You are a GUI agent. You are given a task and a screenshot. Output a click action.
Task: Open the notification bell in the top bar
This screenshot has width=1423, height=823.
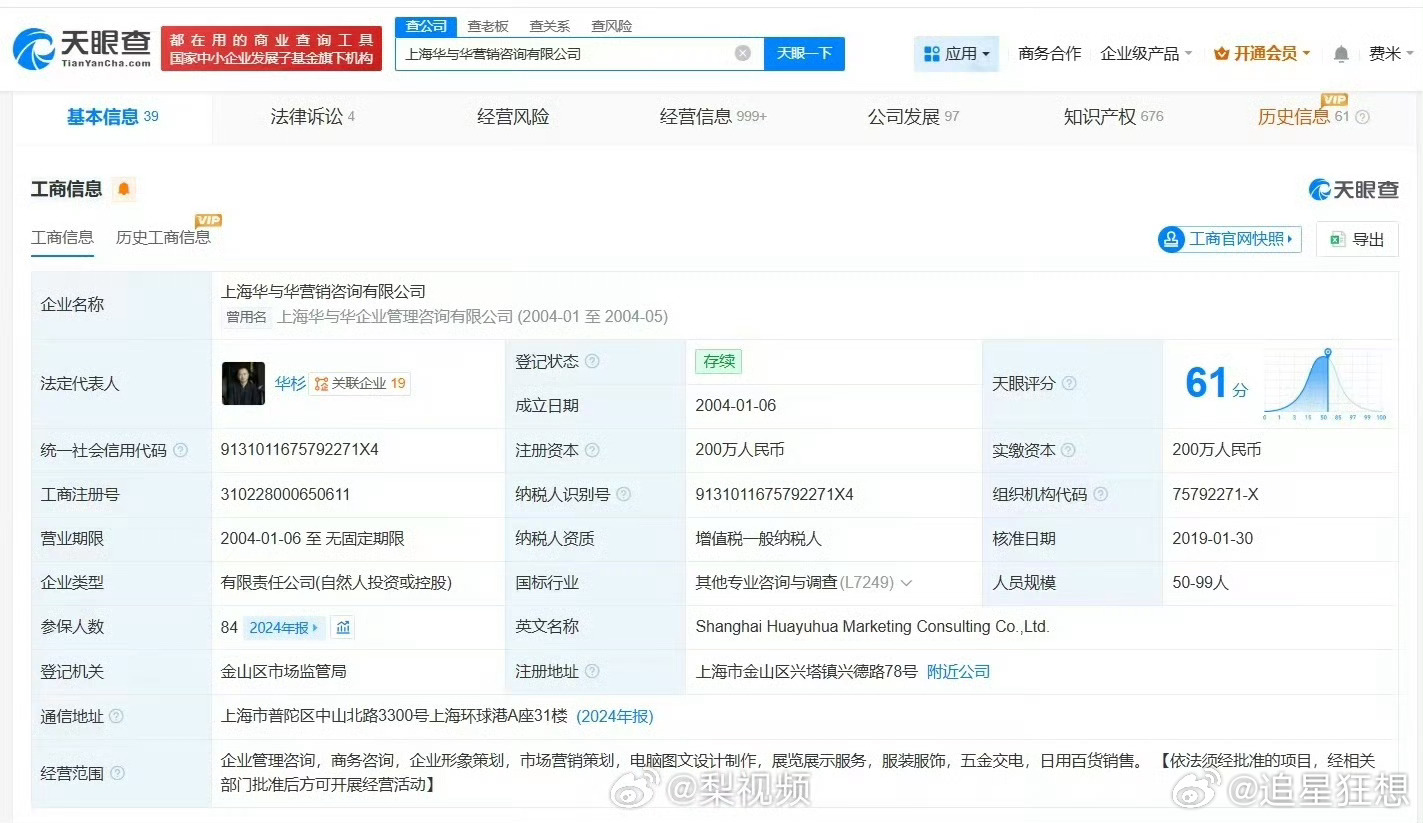tap(1340, 54)
